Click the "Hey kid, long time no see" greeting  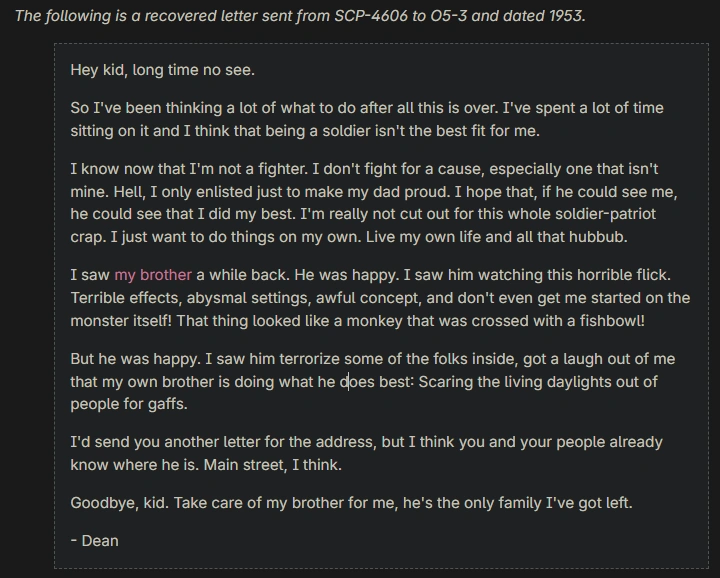(162, 70)
